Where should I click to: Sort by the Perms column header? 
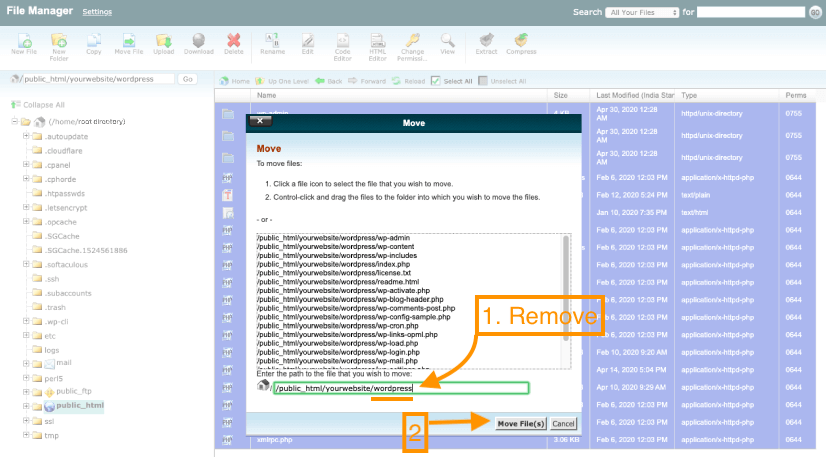796,95
